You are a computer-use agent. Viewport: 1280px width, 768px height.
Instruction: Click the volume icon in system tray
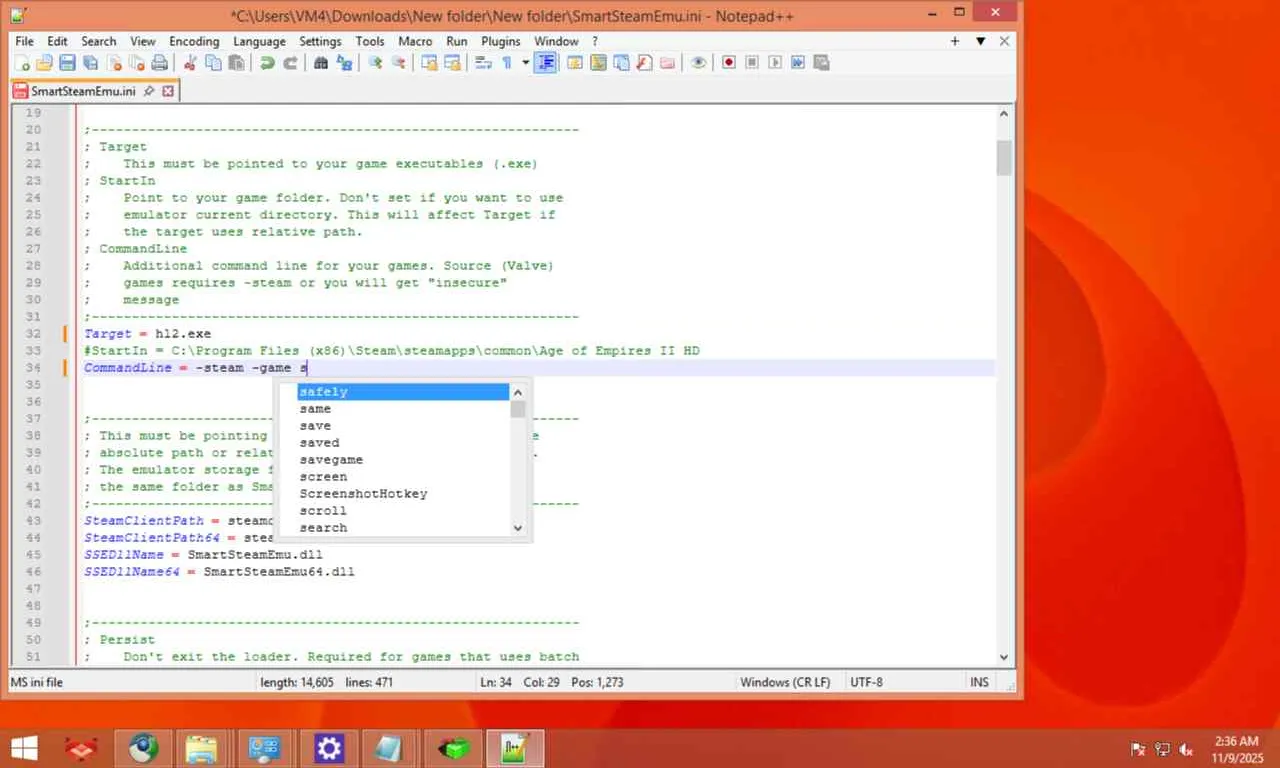[1186, 749]
